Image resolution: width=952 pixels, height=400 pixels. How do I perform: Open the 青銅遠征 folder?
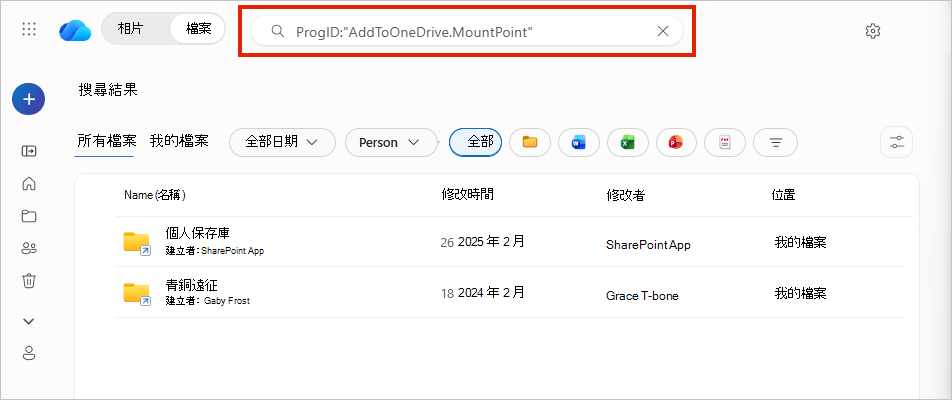click(x=191, y=284)
